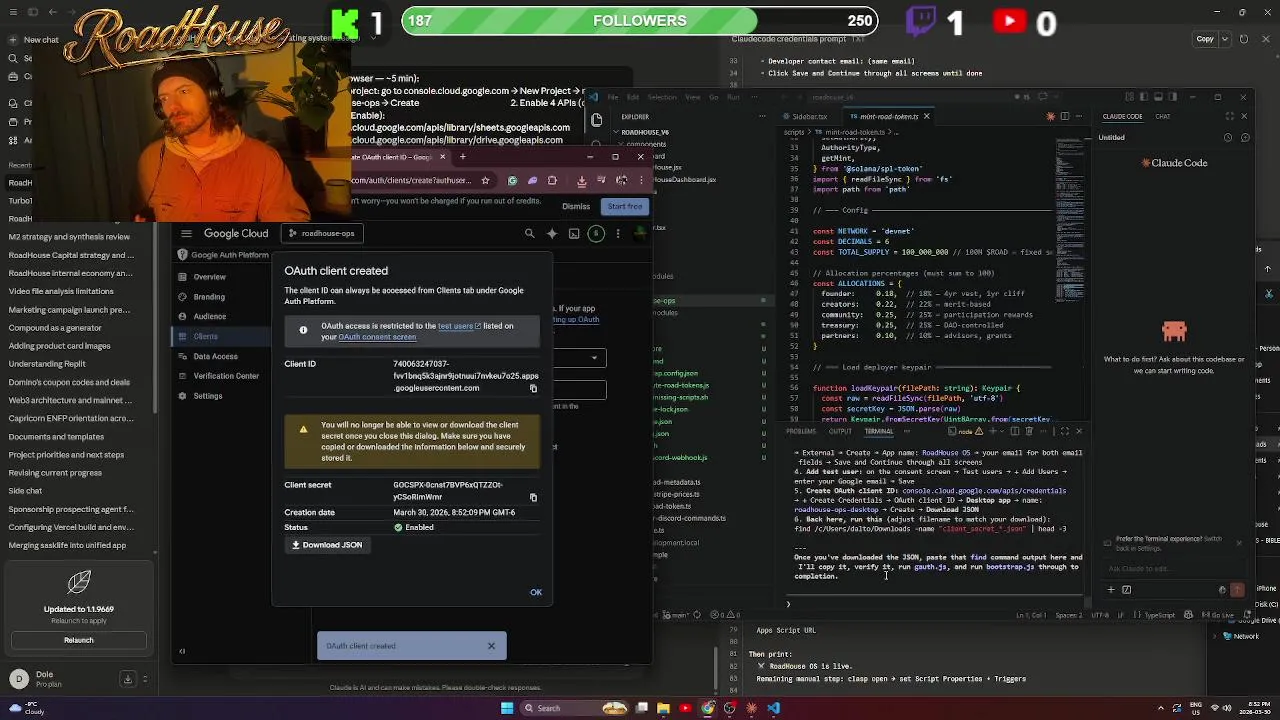
Task: Open Data Access in Google Auth Platform sidebar
Action: coord(215,356)
